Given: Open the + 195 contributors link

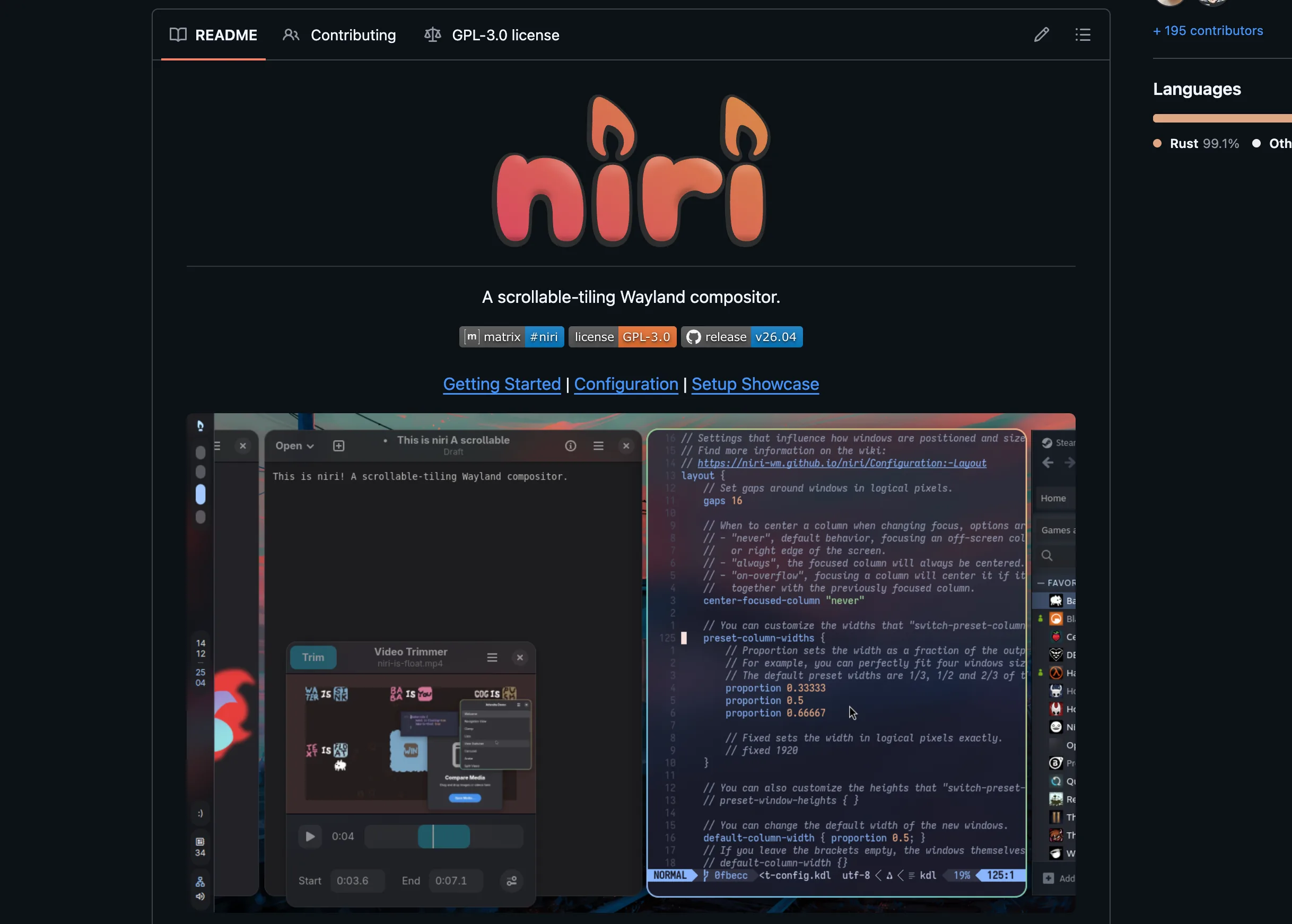Looking at the screenshot, I should point(1208,31).
